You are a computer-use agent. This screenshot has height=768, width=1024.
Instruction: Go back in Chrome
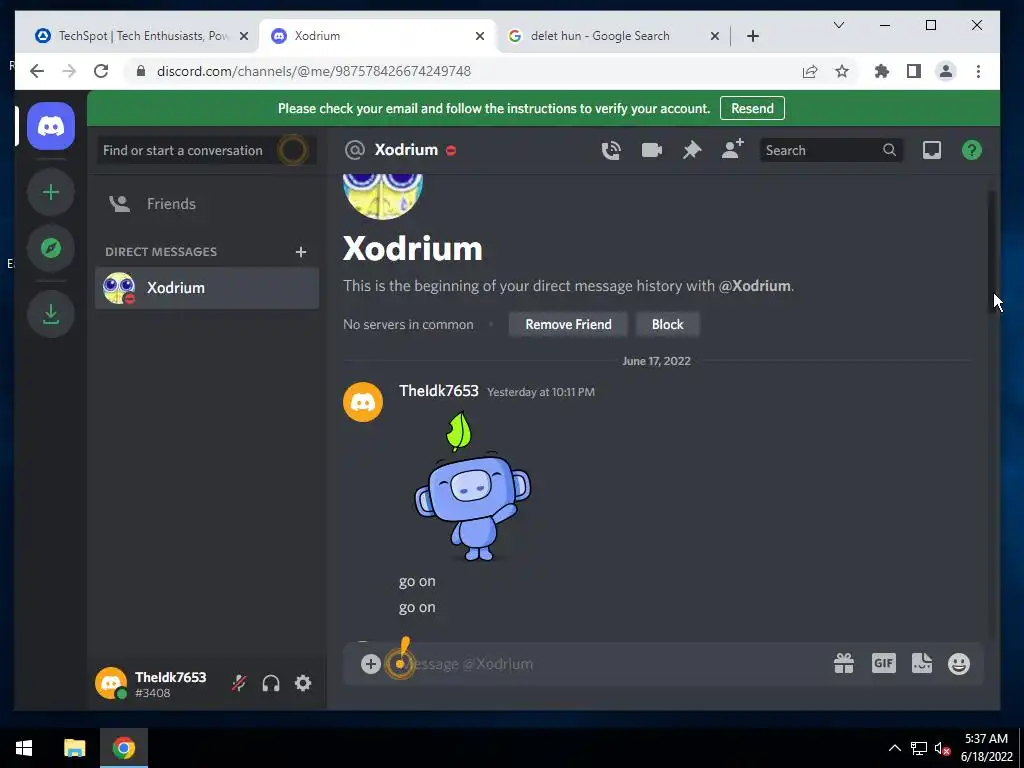[x=37, y=71]
